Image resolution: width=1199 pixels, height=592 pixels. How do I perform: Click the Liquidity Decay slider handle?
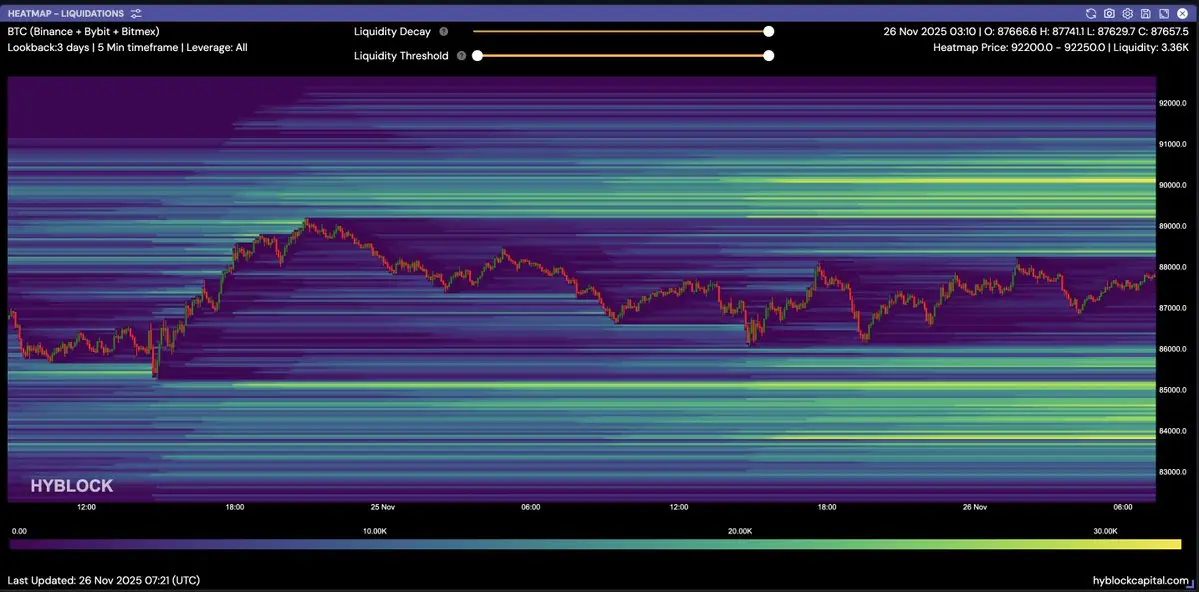click(768, 31)
